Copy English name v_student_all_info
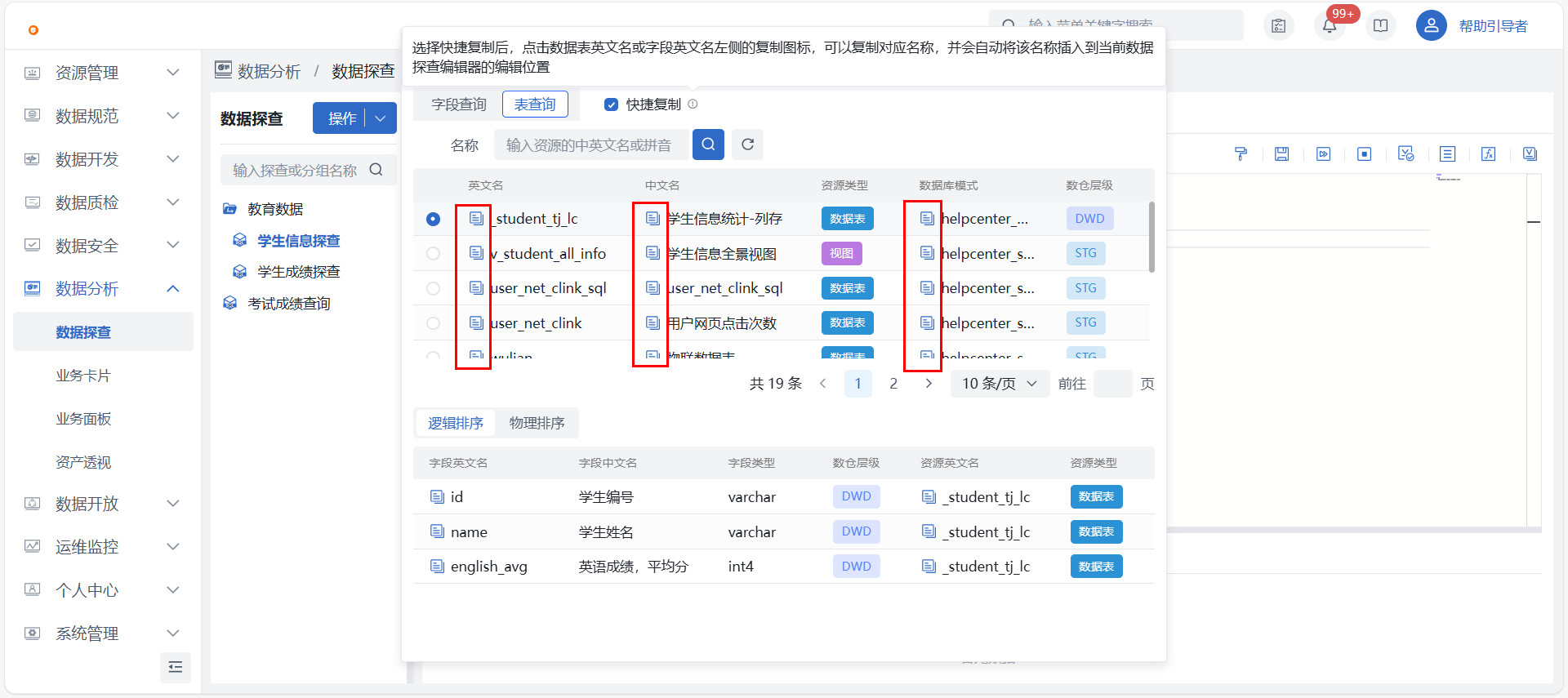Image resolution: width=1568 pixels, height=698 pixels. coord(476,253)
